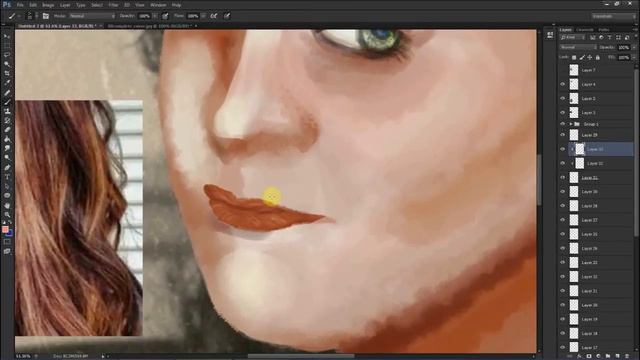Add a layer mask
The width and height of the screenshot is (640, 360).
[x=589, y=356]
